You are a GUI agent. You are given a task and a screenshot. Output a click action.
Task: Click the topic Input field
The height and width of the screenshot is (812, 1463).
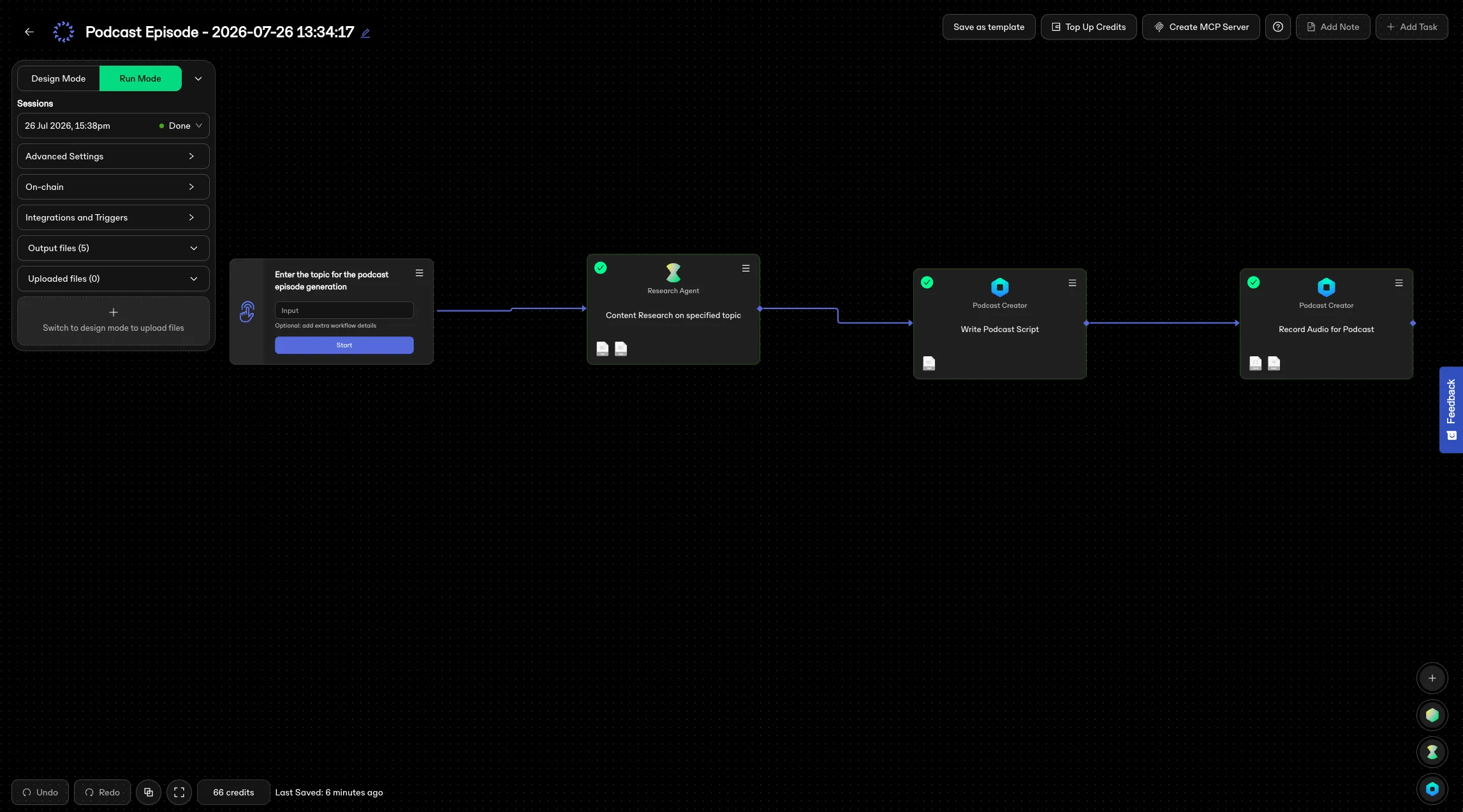click(x=344, y=310)
